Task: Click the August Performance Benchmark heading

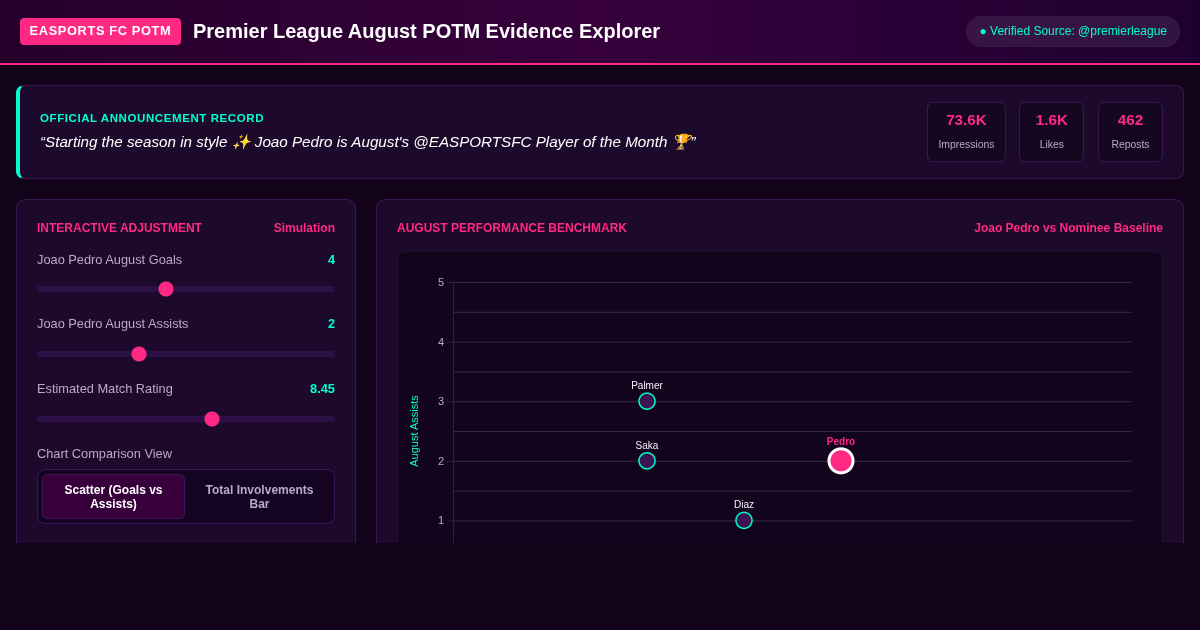Action: point(512,228)
